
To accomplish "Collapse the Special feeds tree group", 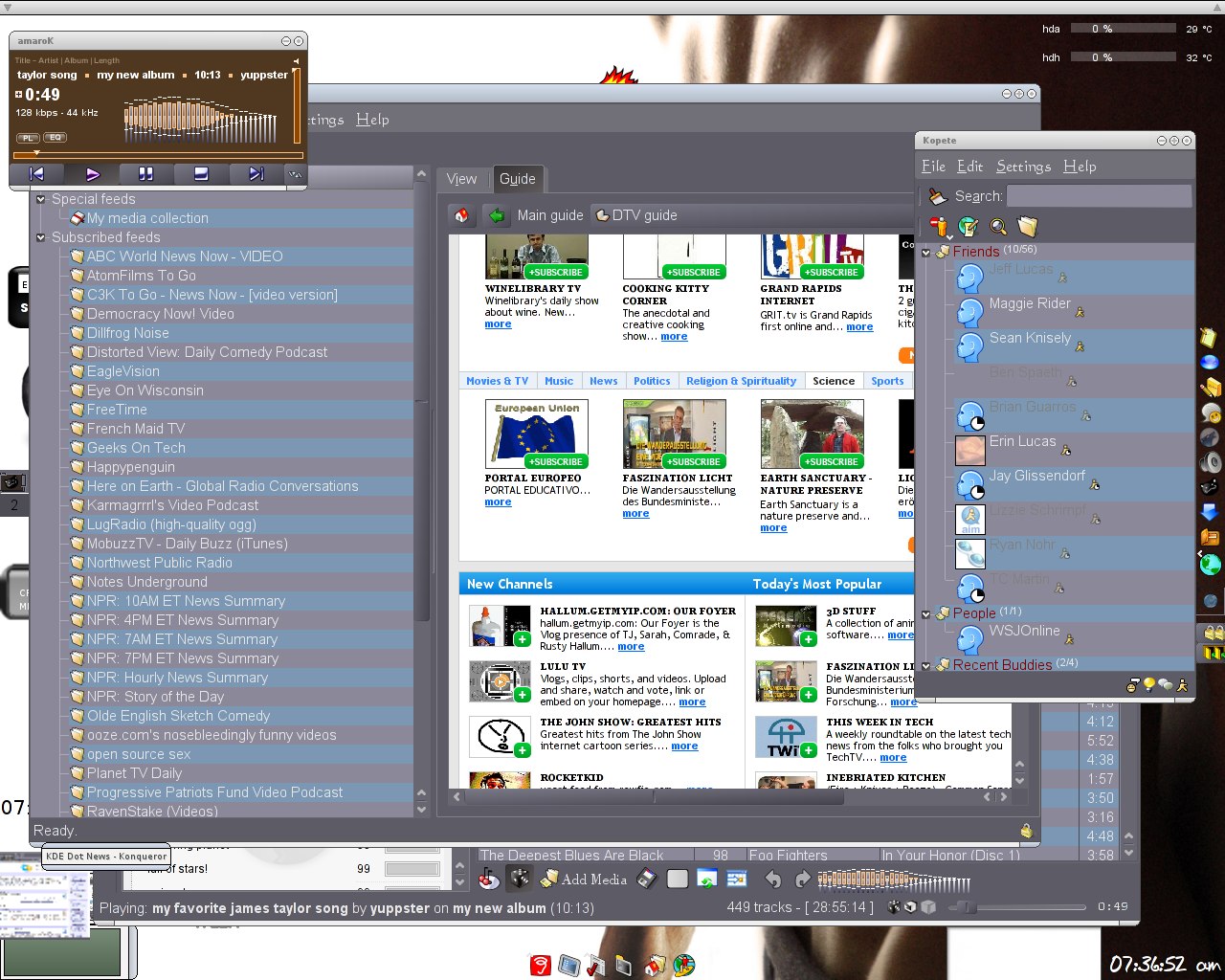I will click(41, 199).
